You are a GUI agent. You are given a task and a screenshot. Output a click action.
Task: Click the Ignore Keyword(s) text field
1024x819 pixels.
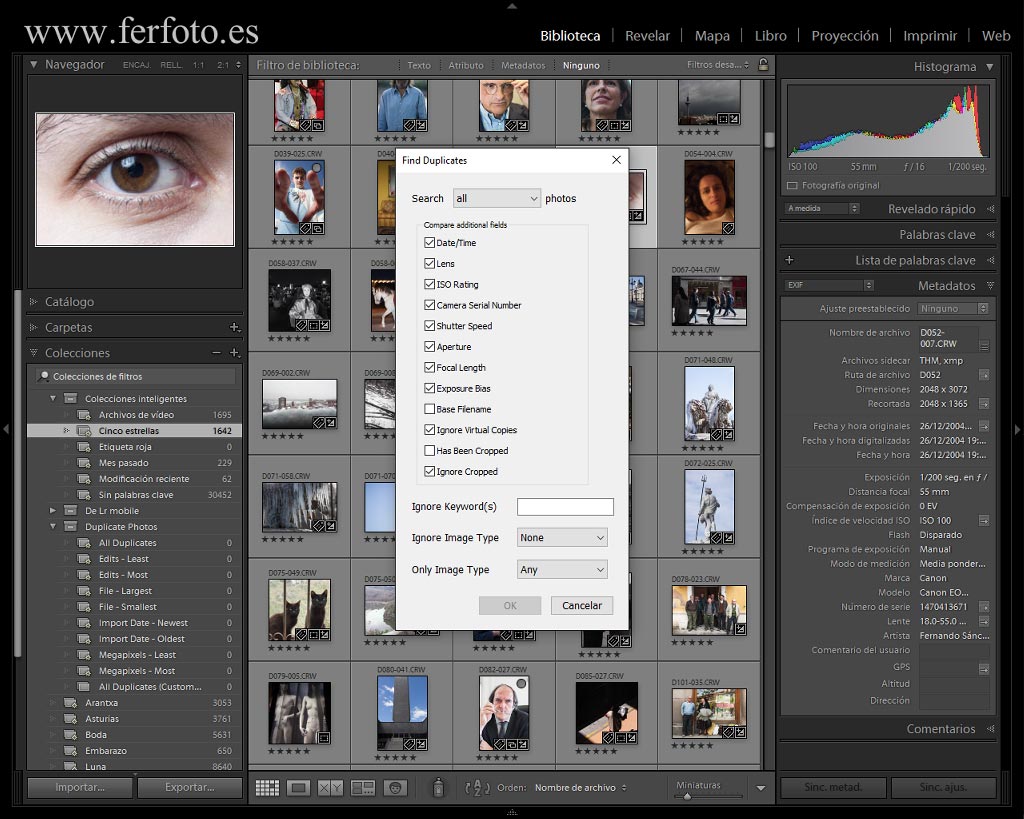pyautogui.click(x=565, y=507)
